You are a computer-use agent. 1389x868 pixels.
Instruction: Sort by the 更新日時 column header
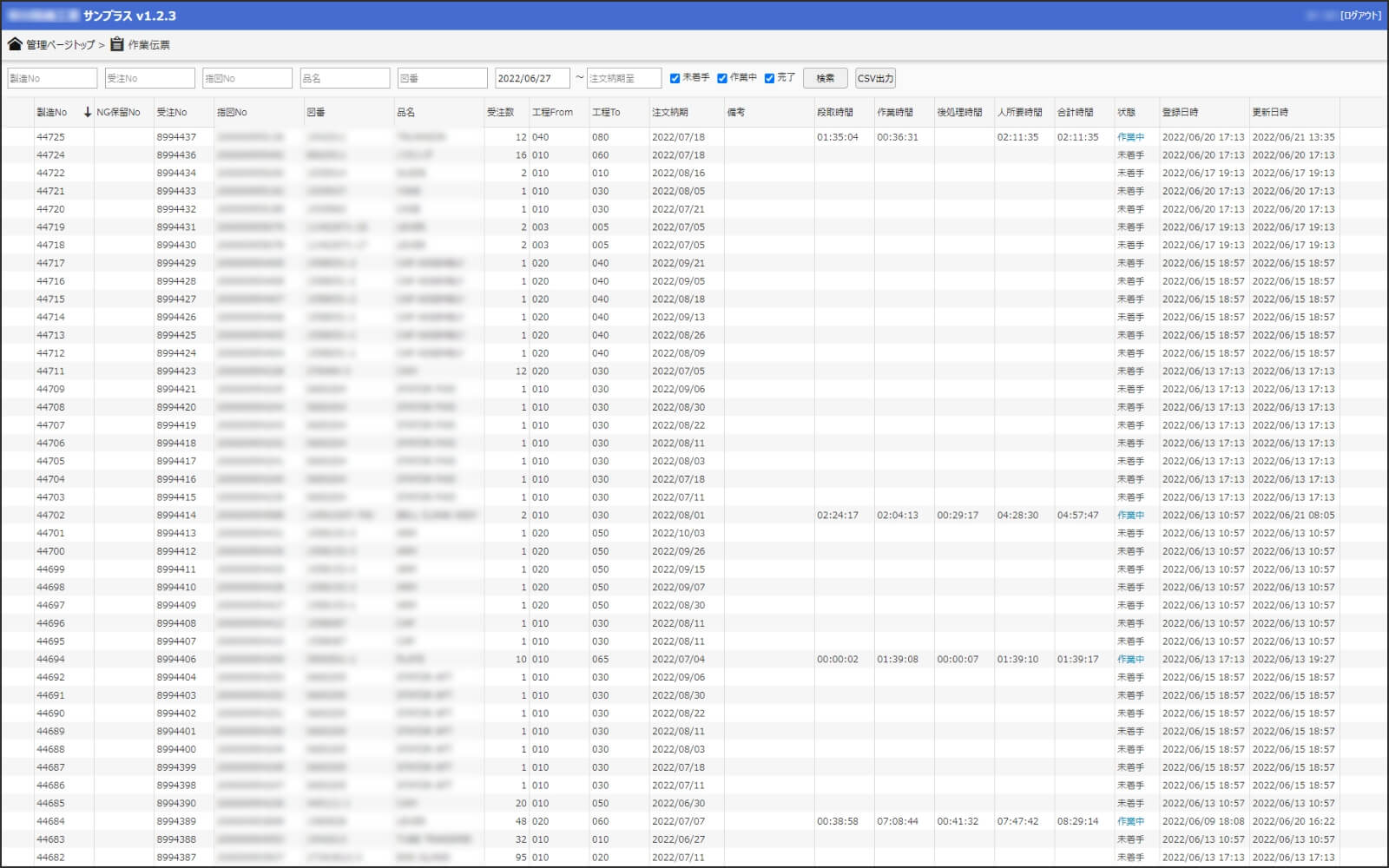point(1270,112)
